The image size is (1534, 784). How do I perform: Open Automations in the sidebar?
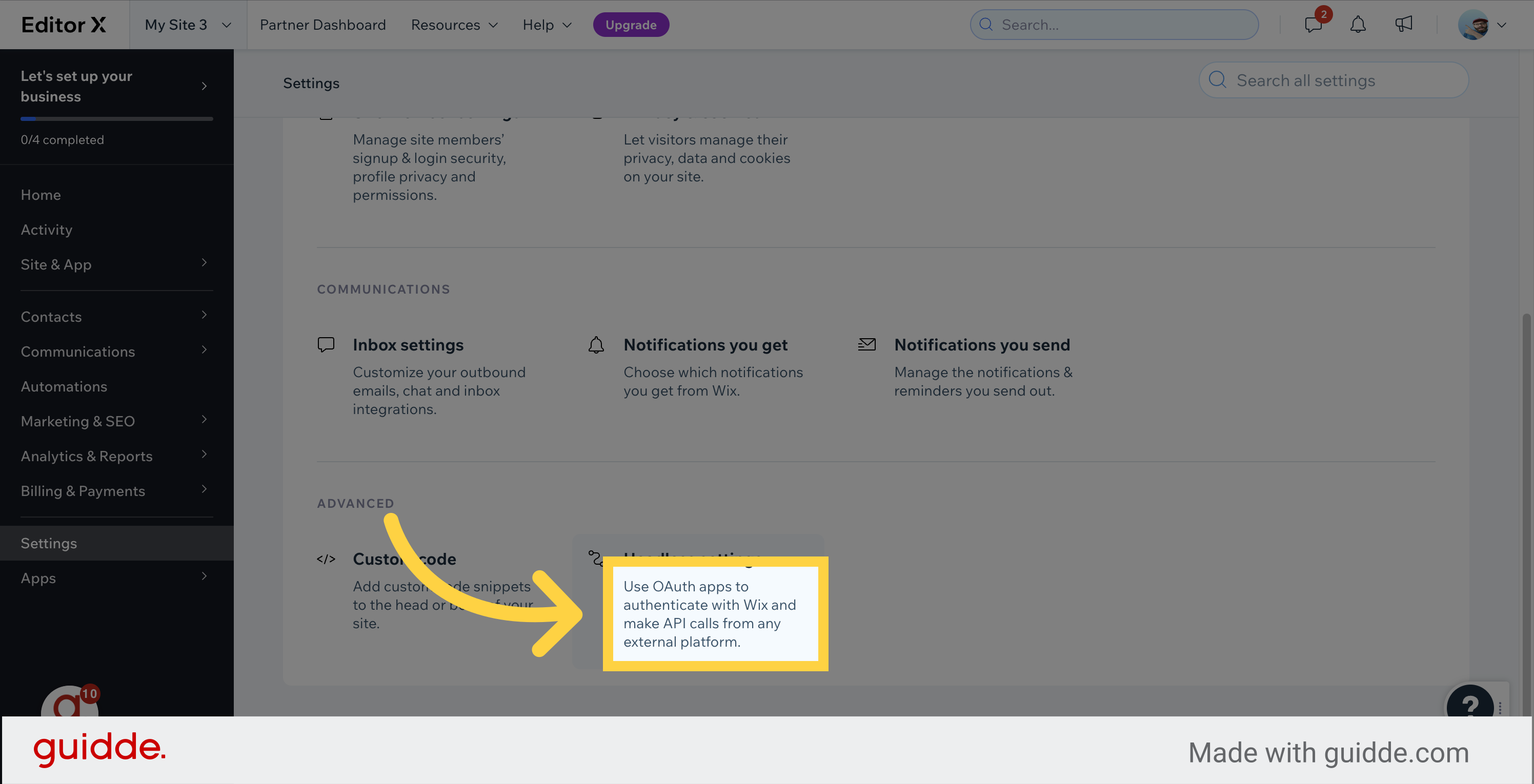click(x=64, y=386)
